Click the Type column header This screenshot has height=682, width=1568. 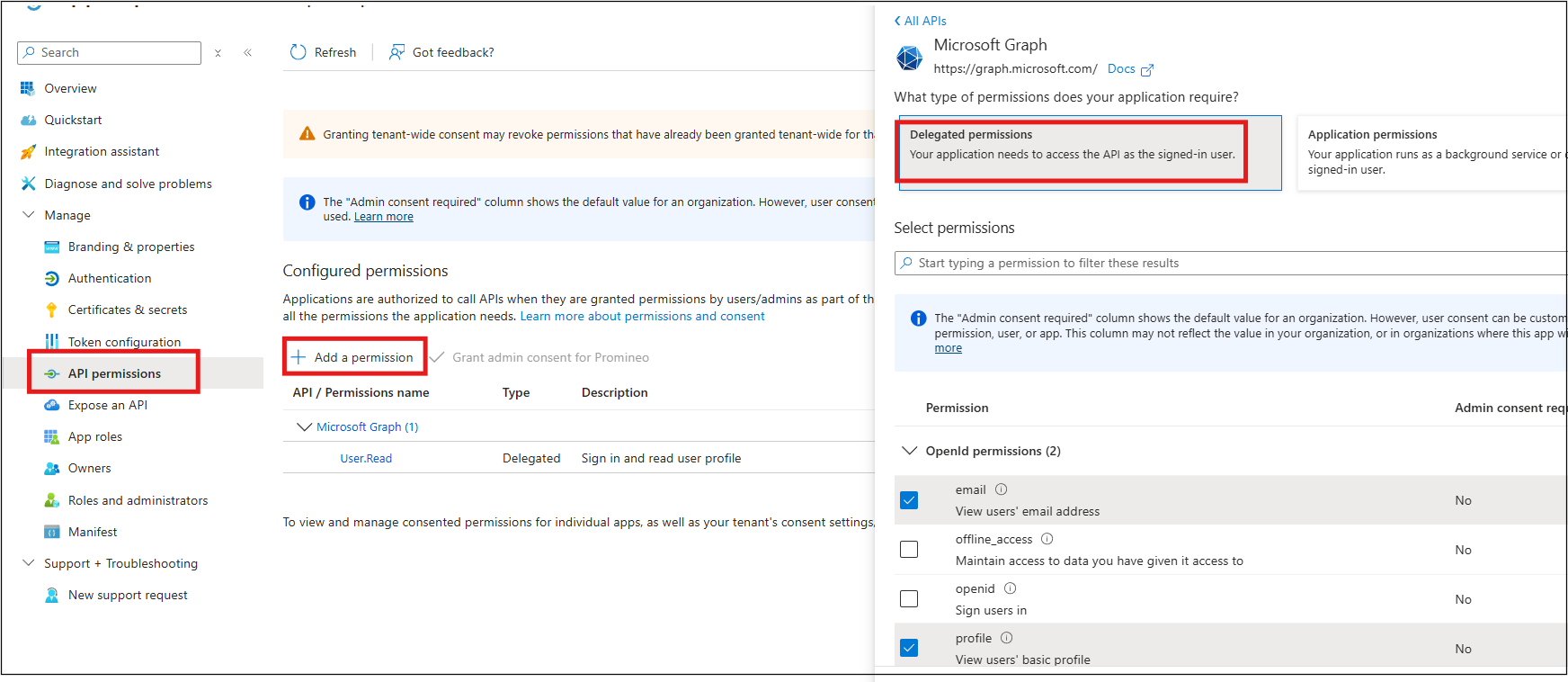coord(516,392)
